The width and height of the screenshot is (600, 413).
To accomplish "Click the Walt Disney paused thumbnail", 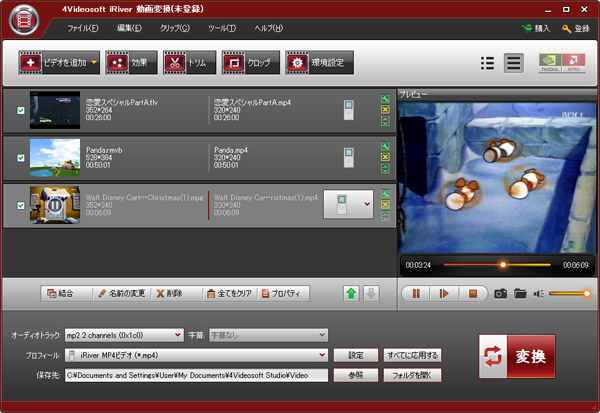I will coord(55,205).
